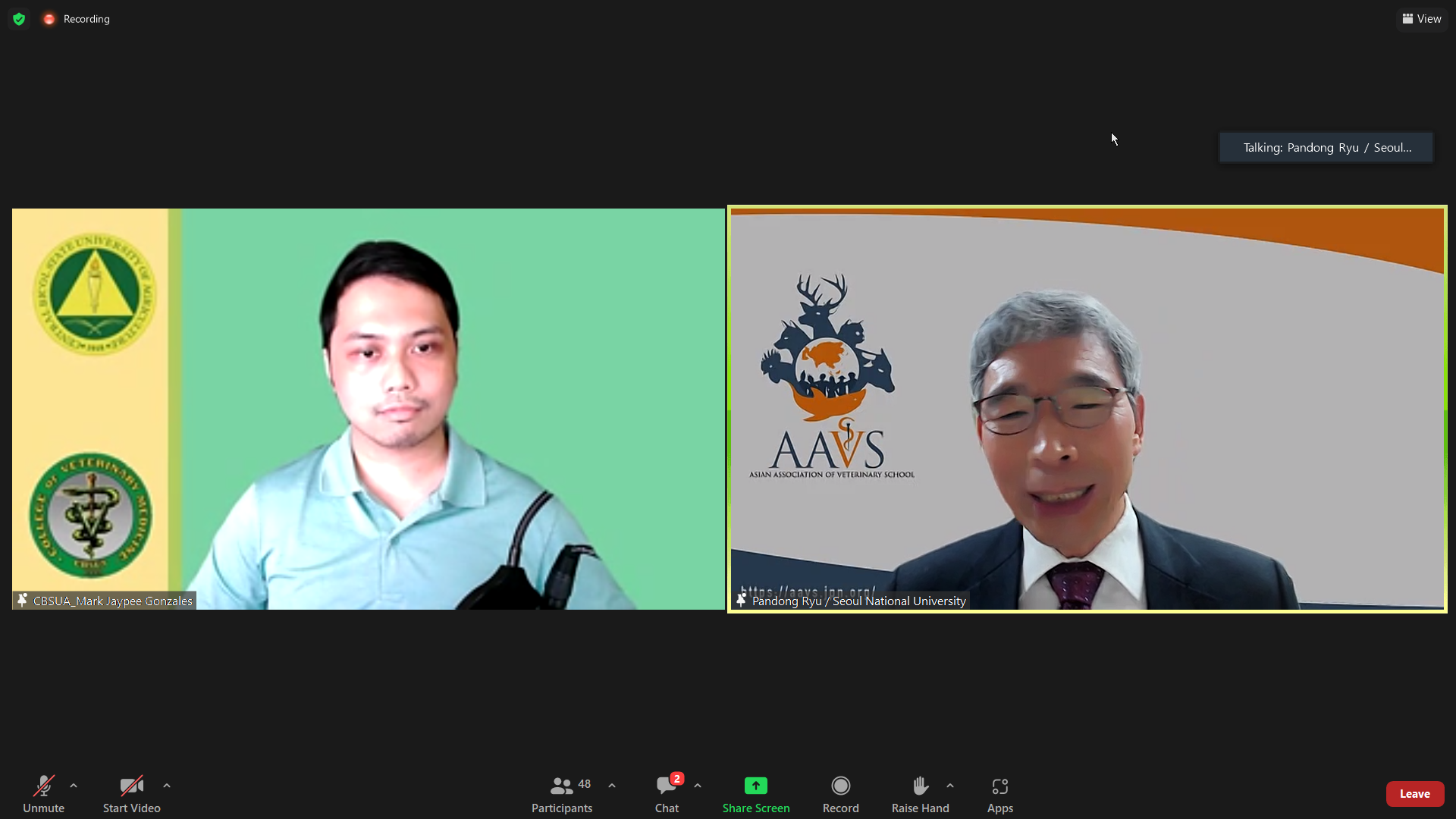The image size is (1456, 819).
Task: Expand audio options arrow beside Unmute
Action: pyautogui.click(x=74, y=786)
